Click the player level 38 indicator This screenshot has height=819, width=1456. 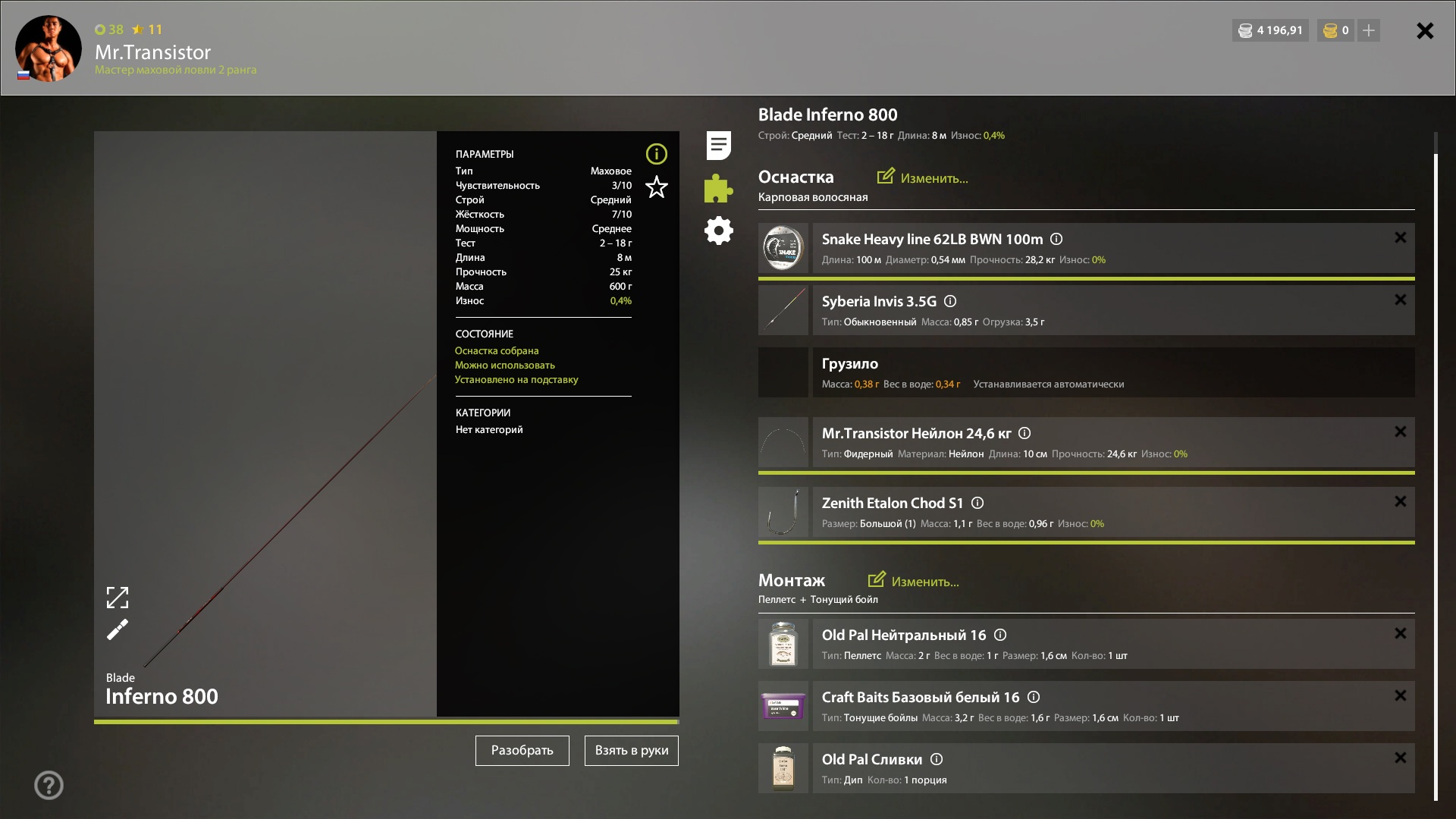click(x=109, y=30)
